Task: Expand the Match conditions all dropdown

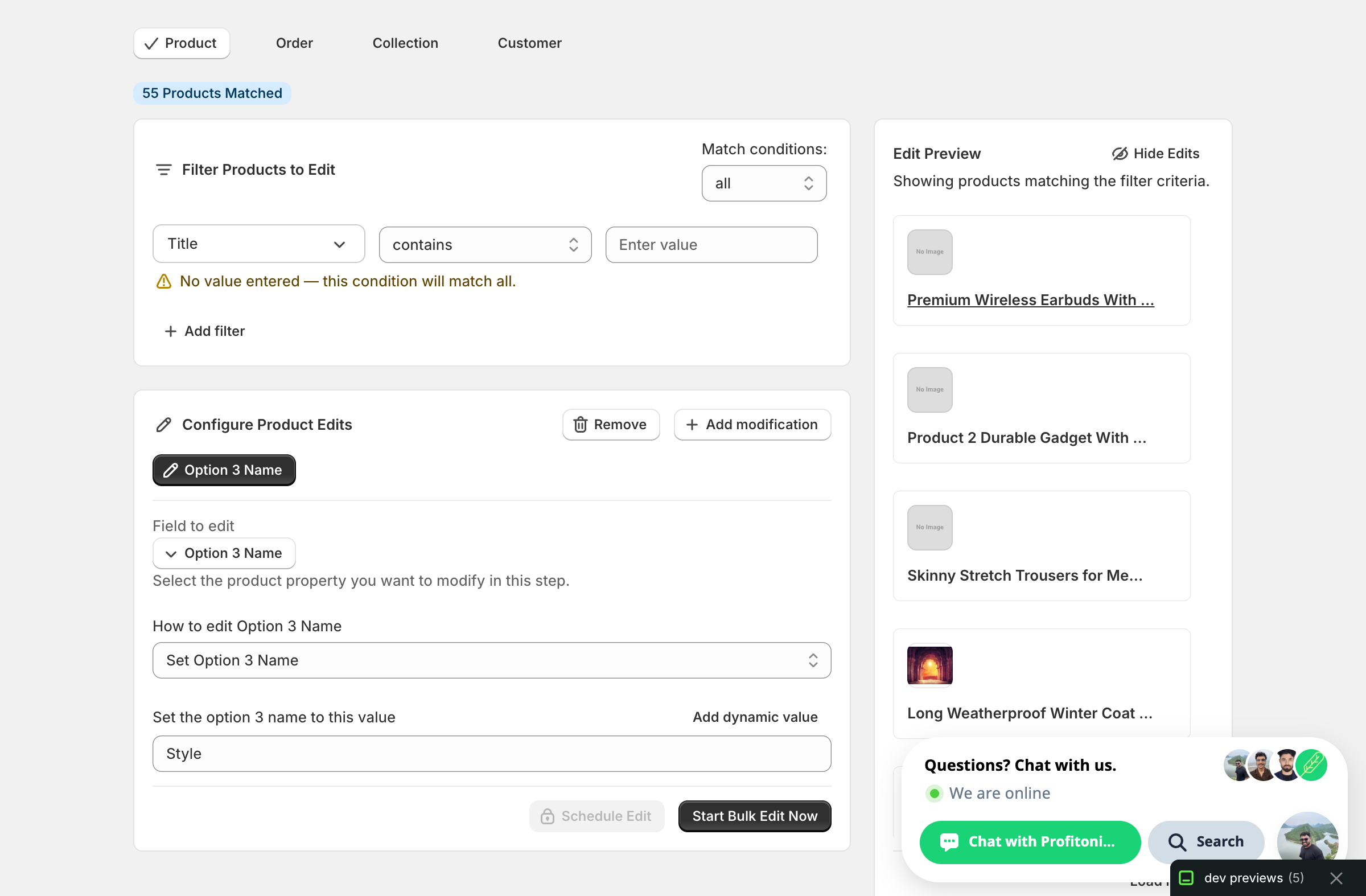Action: tap(764, 184)
